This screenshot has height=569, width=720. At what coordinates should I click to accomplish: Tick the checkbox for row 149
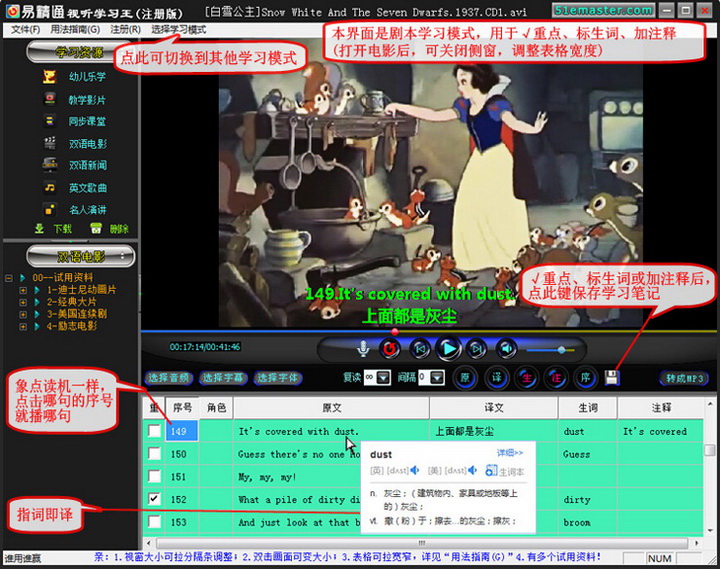(x=154, y=431)
